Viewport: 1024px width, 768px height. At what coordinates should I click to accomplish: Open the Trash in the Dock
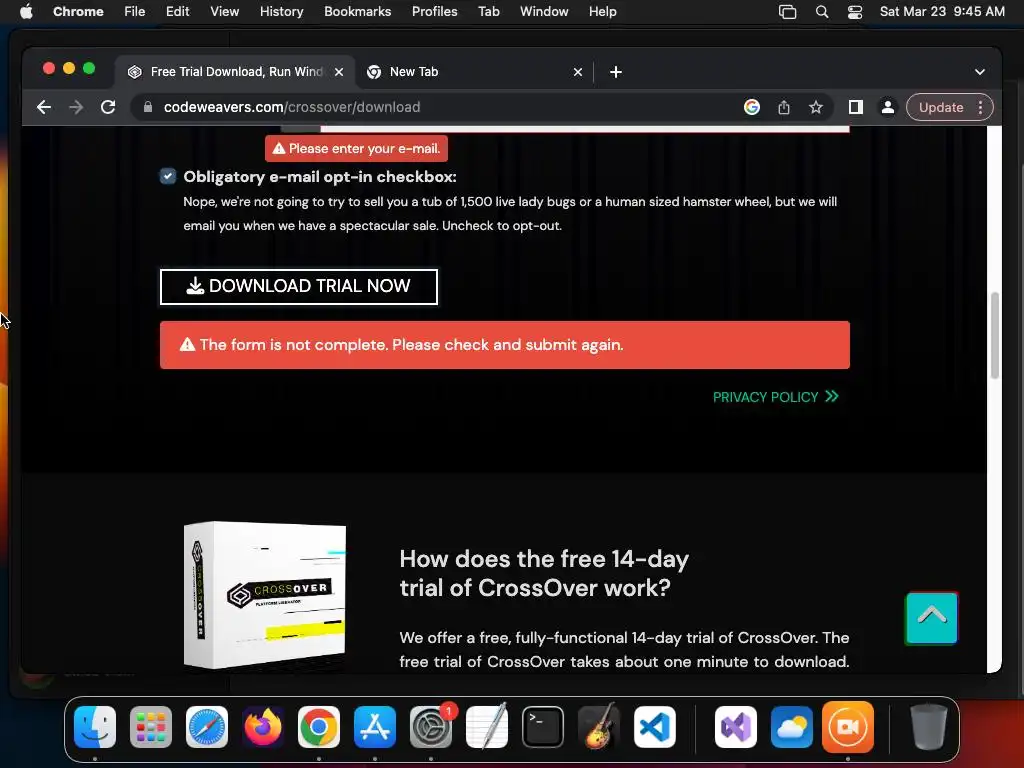[x=929, y=727]
